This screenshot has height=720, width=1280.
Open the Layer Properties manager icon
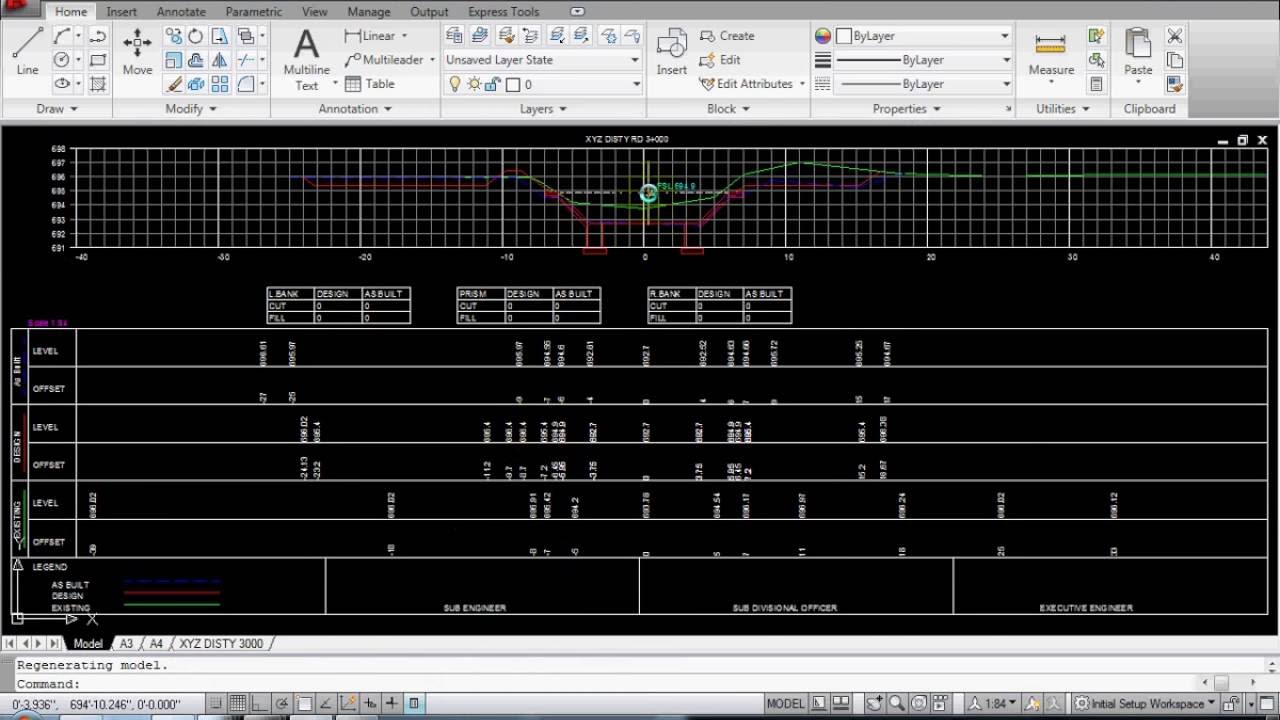[x=454, y=36]
